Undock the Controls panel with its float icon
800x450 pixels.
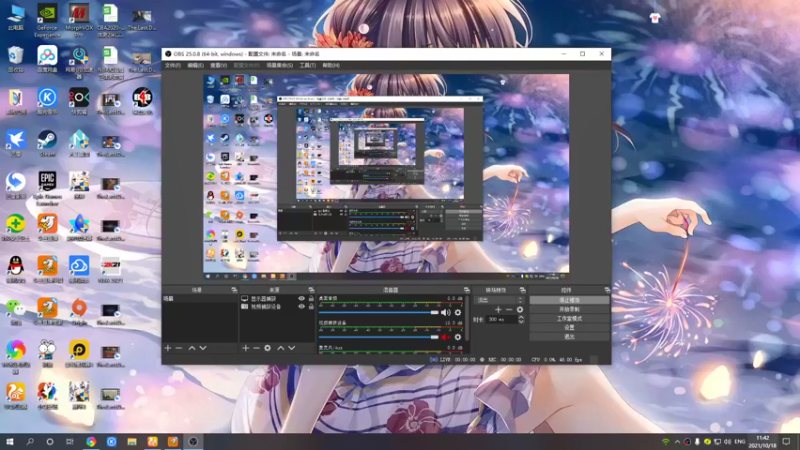point(607,290)
